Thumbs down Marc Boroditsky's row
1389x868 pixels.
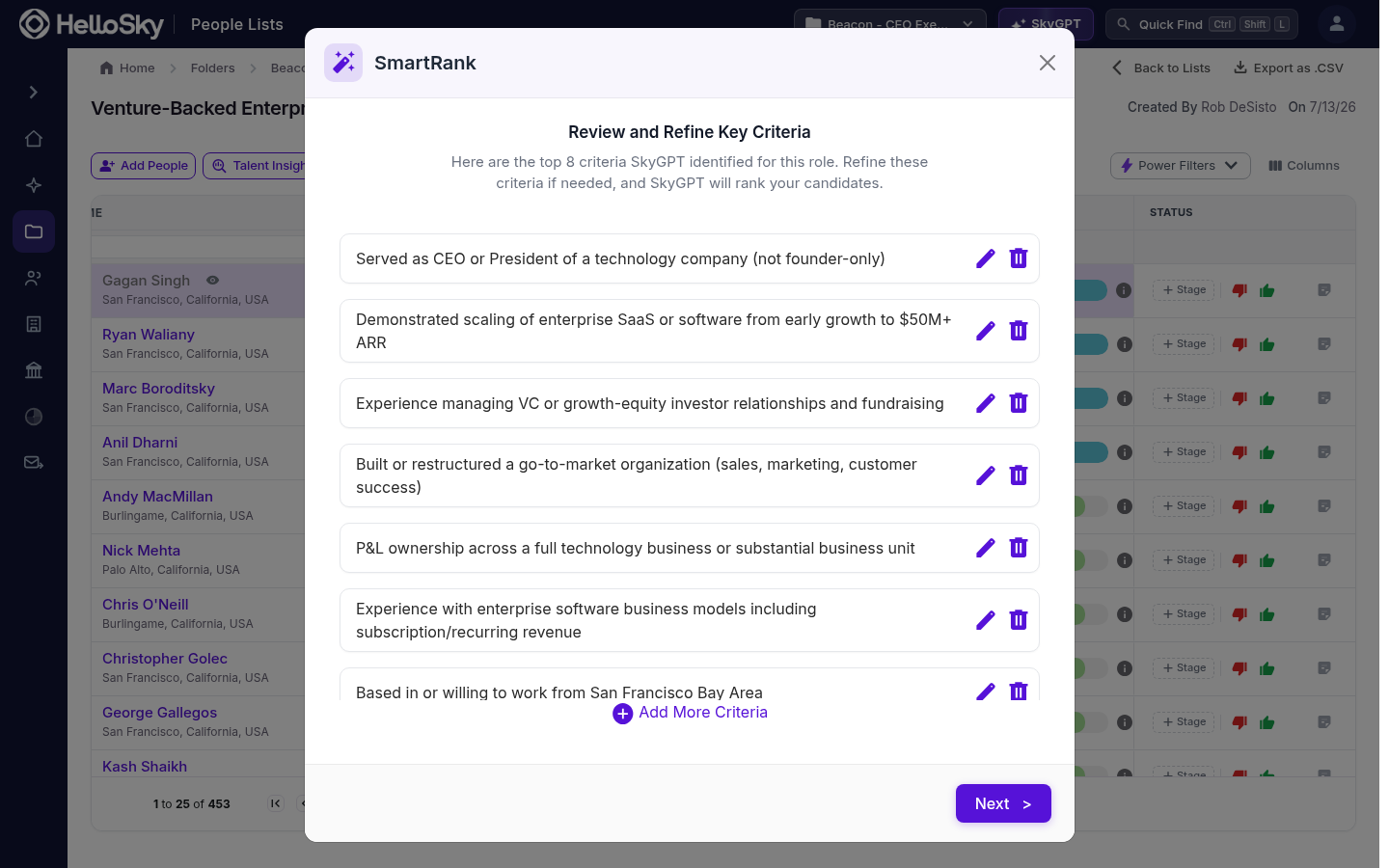1239,398
